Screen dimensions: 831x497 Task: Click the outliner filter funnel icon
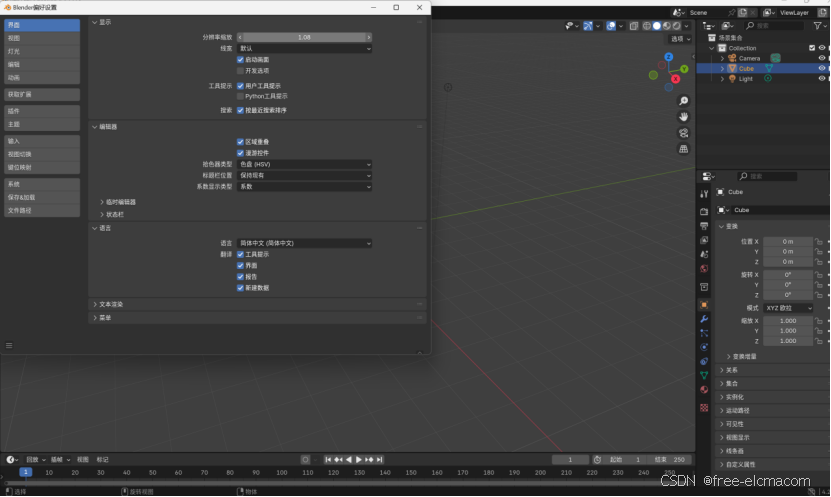point(817,25)
